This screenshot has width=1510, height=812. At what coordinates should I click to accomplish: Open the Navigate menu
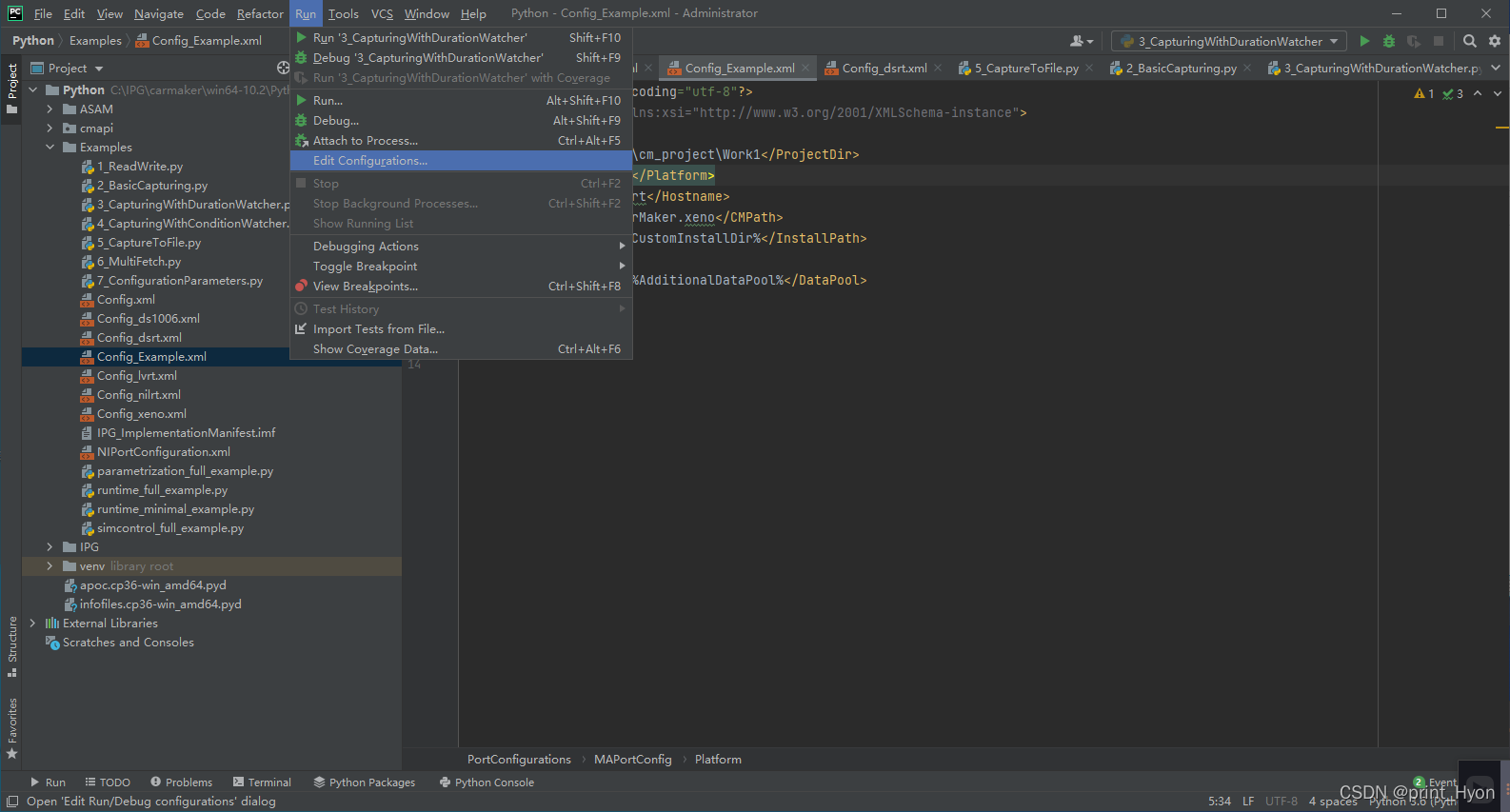click(158, 13)
